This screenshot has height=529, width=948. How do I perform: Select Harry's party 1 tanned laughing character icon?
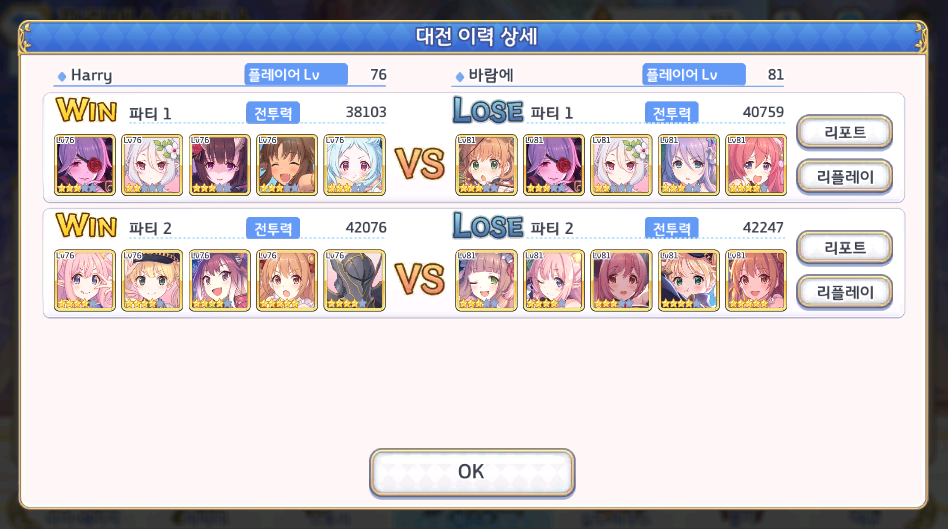(x=287, y=165)
